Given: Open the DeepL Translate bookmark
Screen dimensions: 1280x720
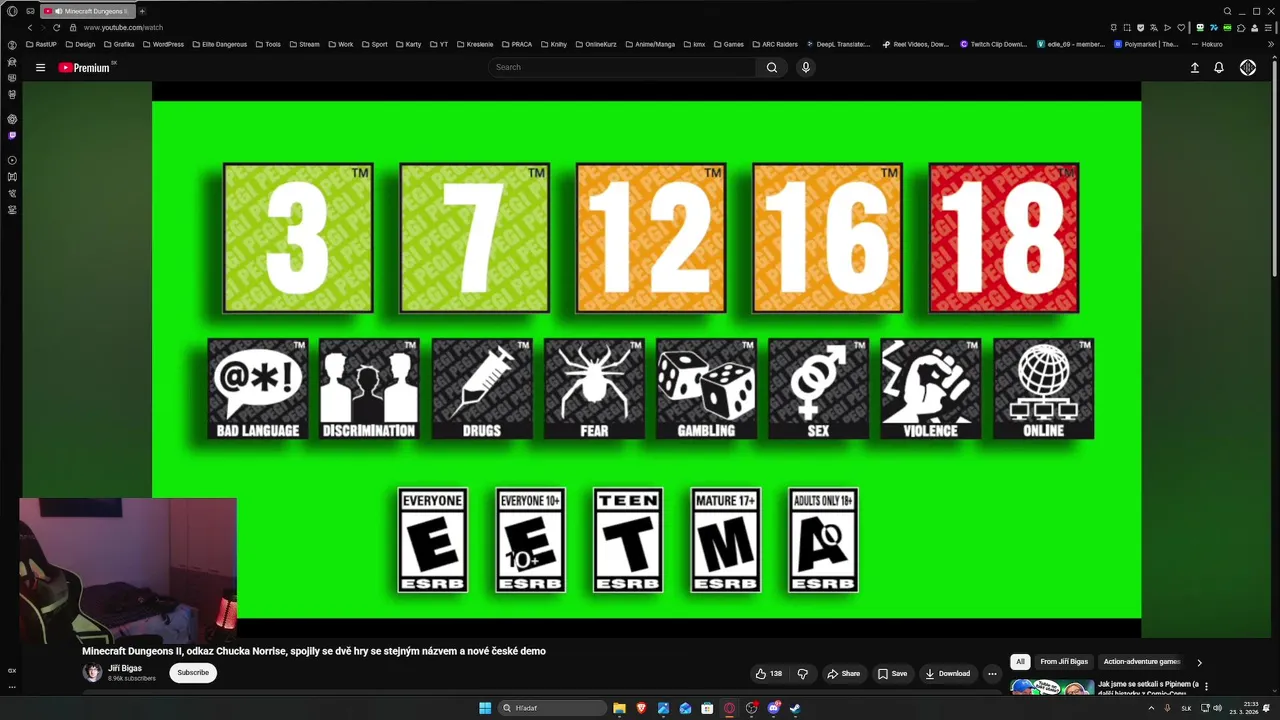Looking at the screenshot, I should (838, 45).
